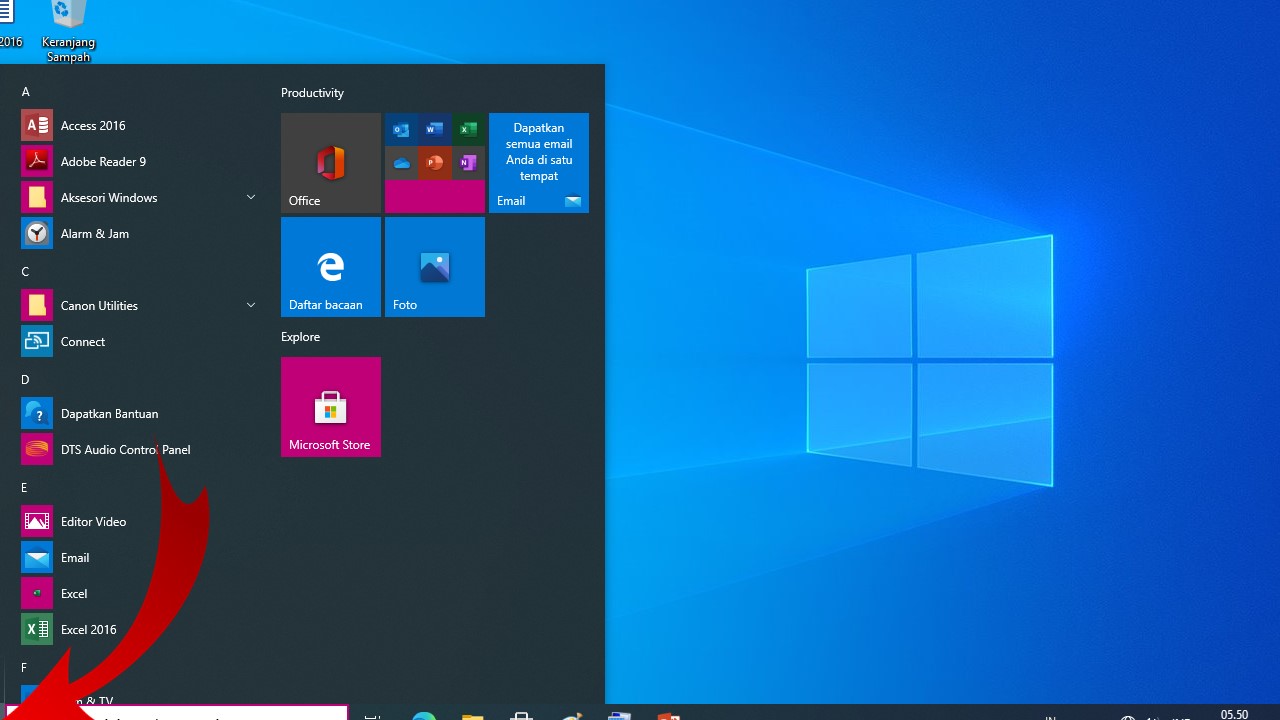Screen dimensions: 1280x720
Task: Launch Excel with the magenta icon
Action: click(138, 593)
